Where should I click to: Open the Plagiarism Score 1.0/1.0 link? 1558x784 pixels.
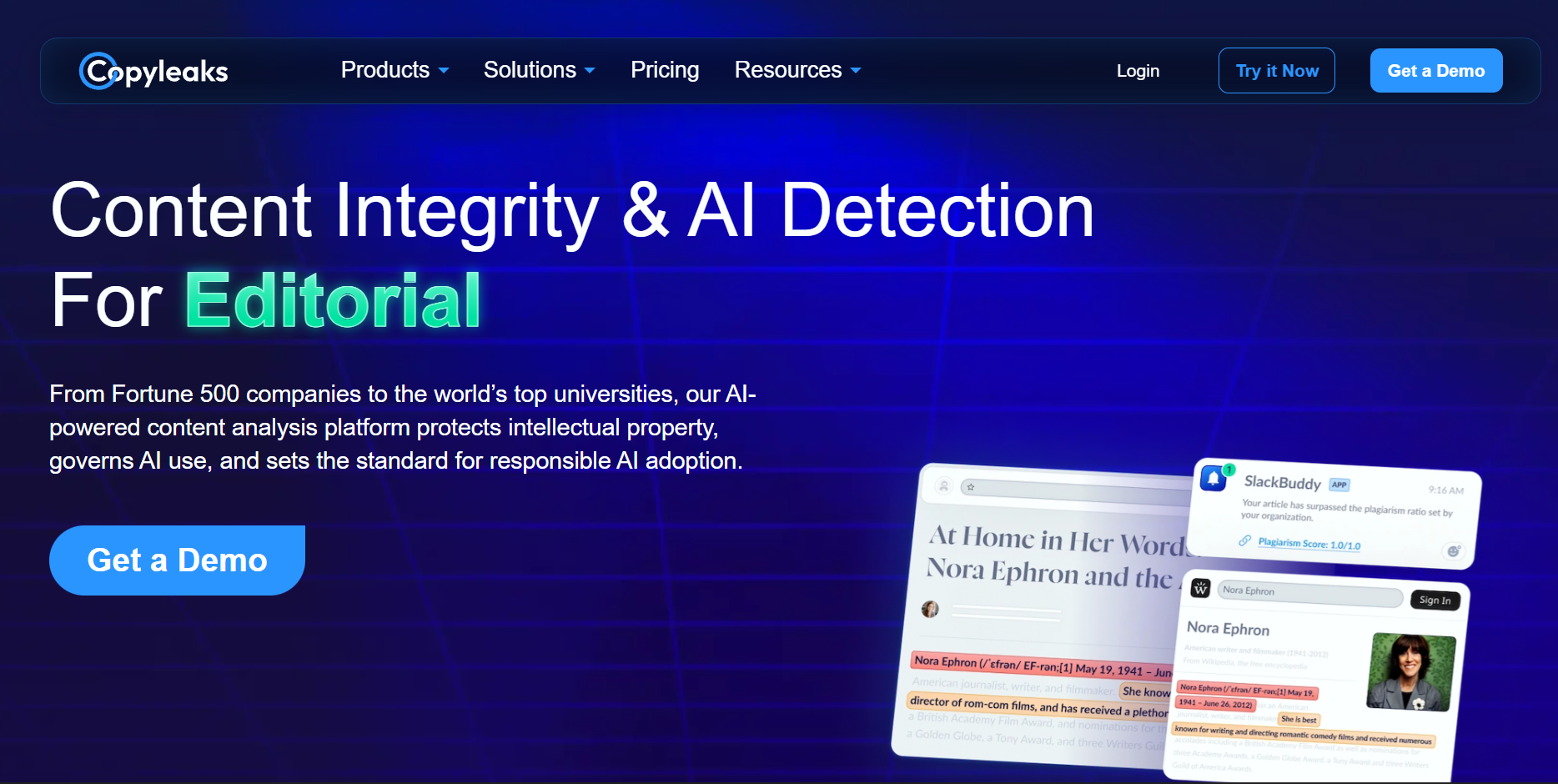[x=1309, y=544]
